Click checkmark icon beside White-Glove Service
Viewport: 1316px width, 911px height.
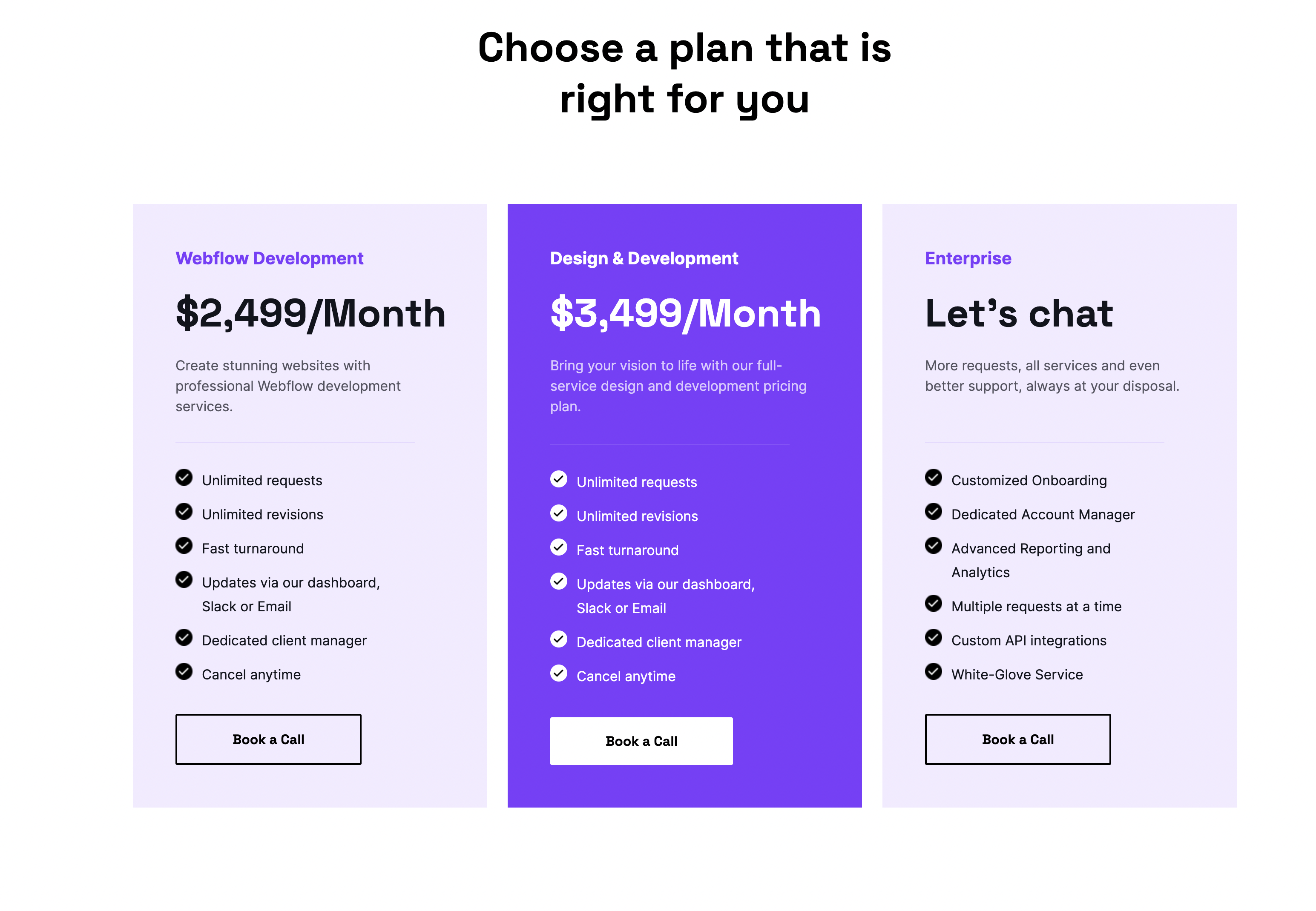tap(934, 671)
